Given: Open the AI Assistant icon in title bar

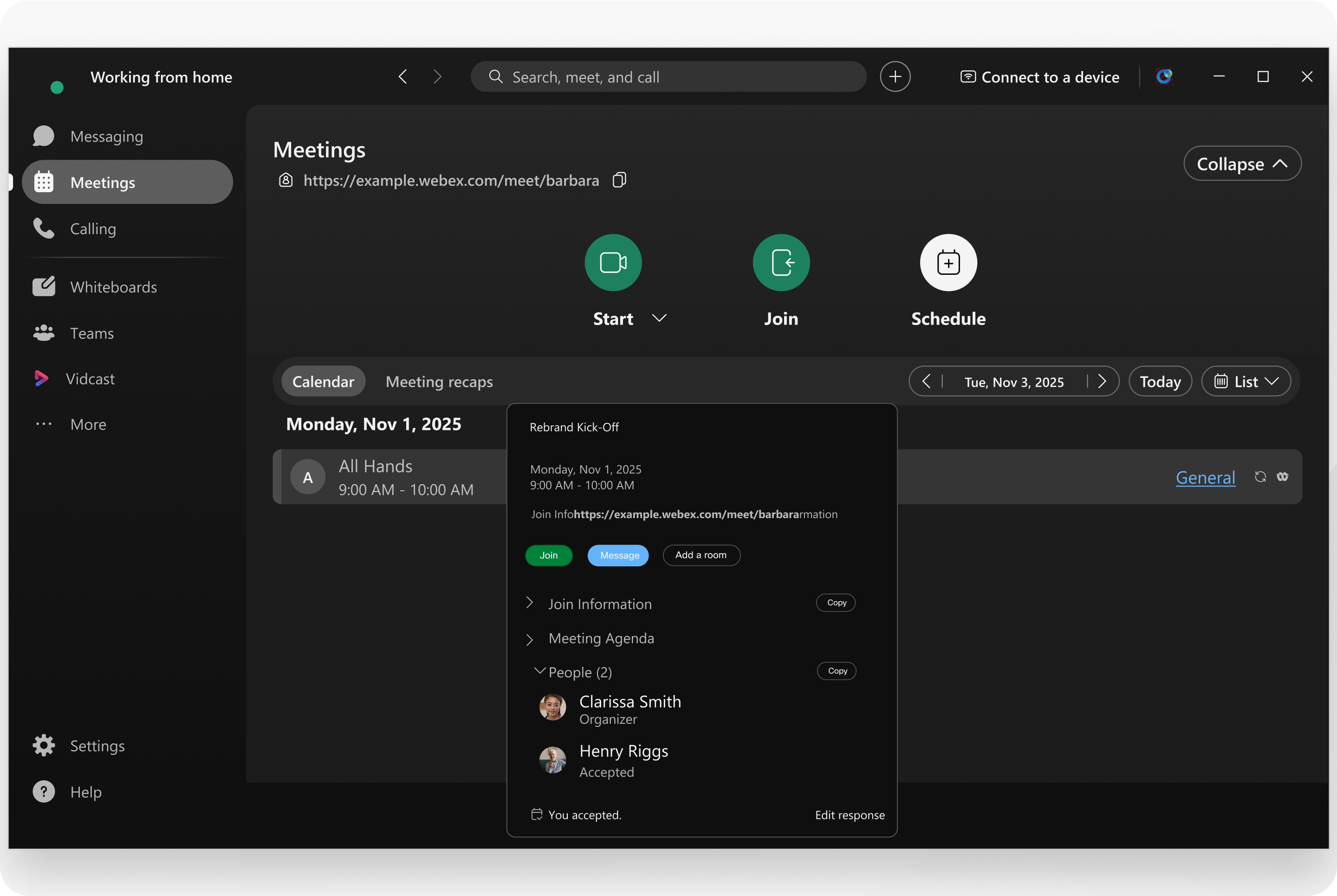Looking at the screenshot, I should tap(1164, 77).
